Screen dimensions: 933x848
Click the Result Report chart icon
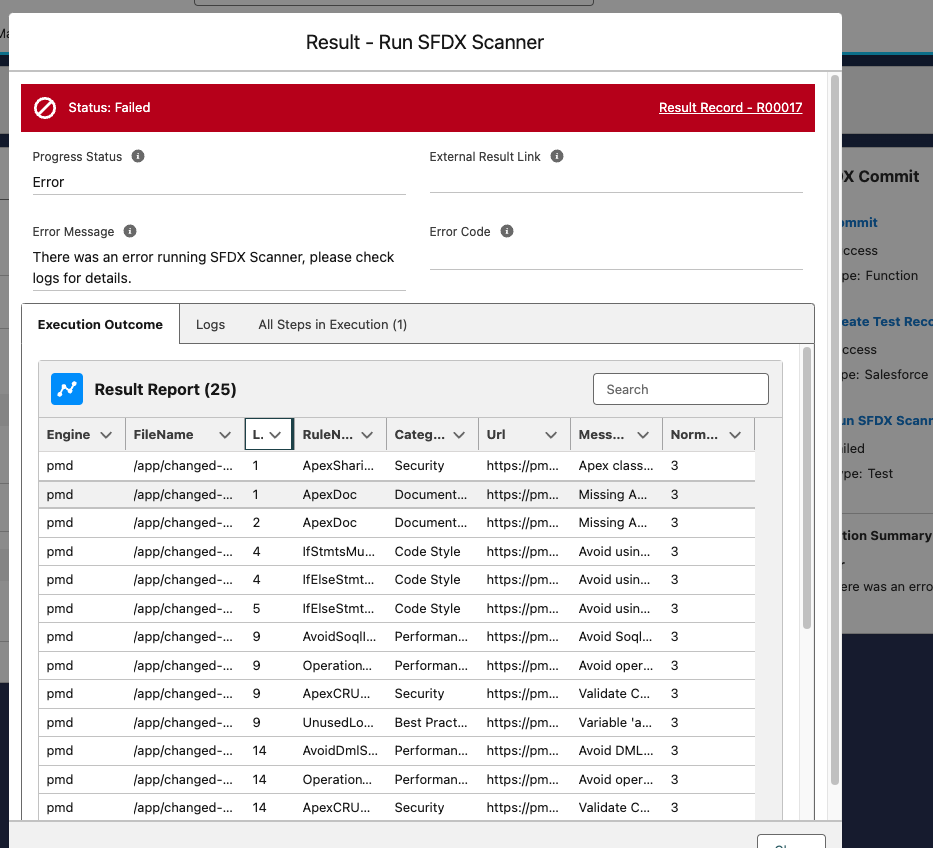67,389
